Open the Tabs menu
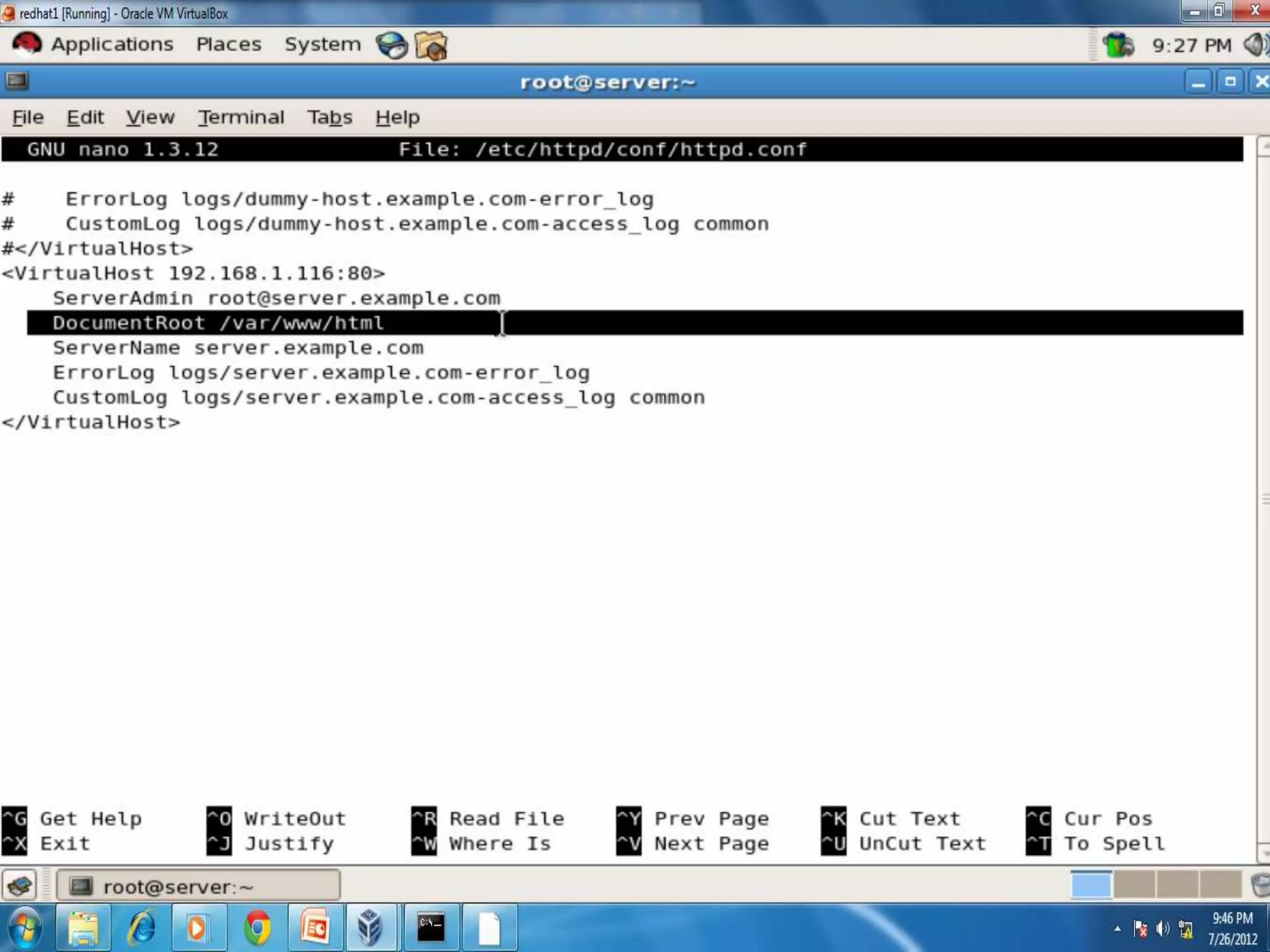Image resolution: width=1270 pixels, height=952 pixels. 329,117
